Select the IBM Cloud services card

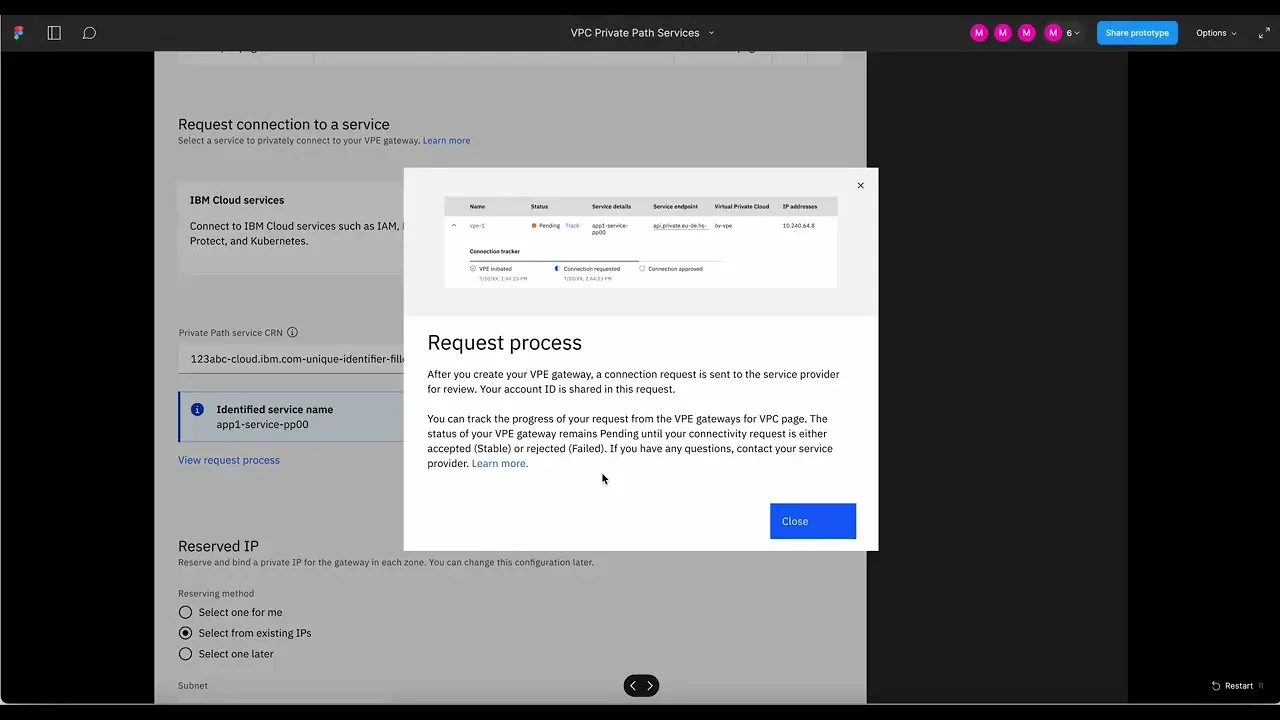291,227
